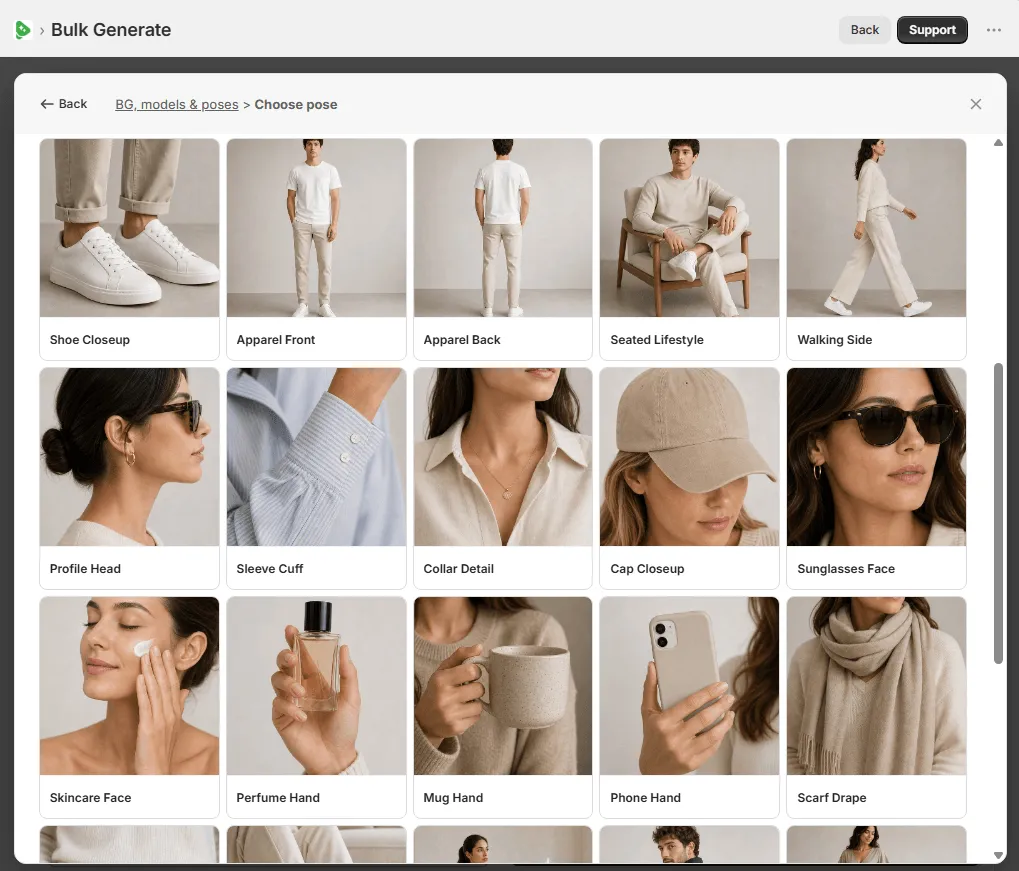Image resolution: width=1019 pixels, height=871 pixels.
Task: Click the scrollbar up arrow
Action: click(998, 142)
